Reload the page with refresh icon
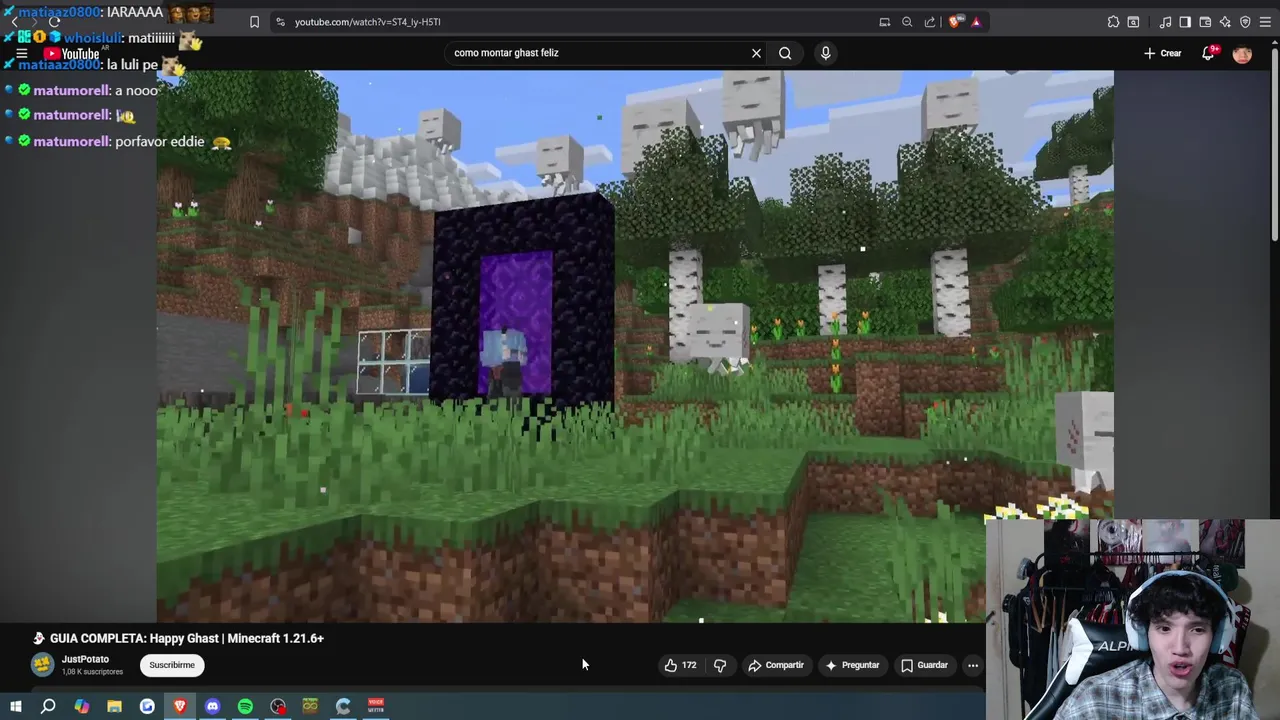This screenshot has height=720, width=1280. click(54, 21)
